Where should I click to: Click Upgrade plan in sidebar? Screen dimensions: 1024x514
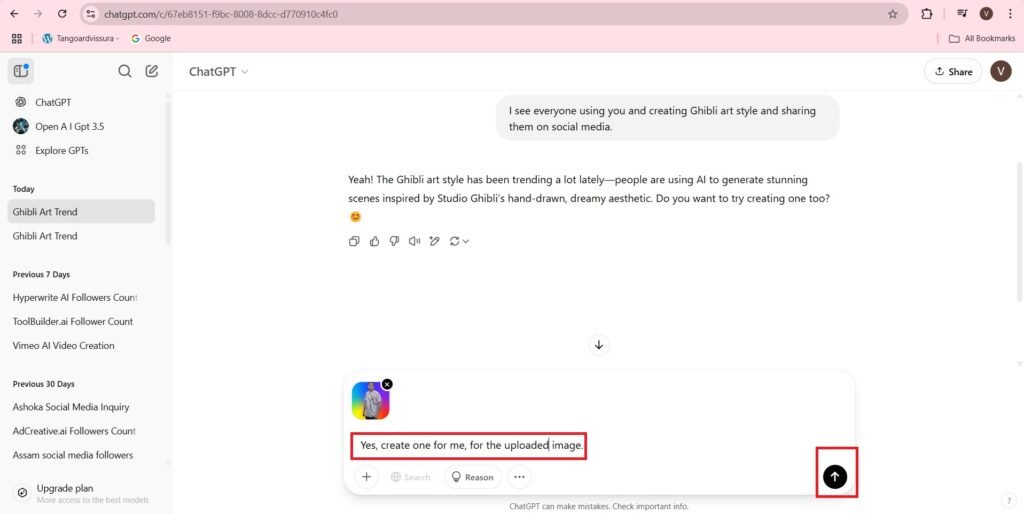tap(82, 493)
